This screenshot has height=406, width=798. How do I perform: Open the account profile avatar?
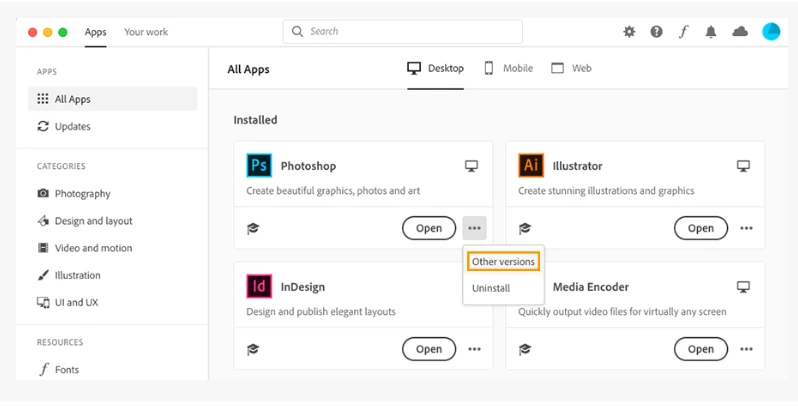771,32
